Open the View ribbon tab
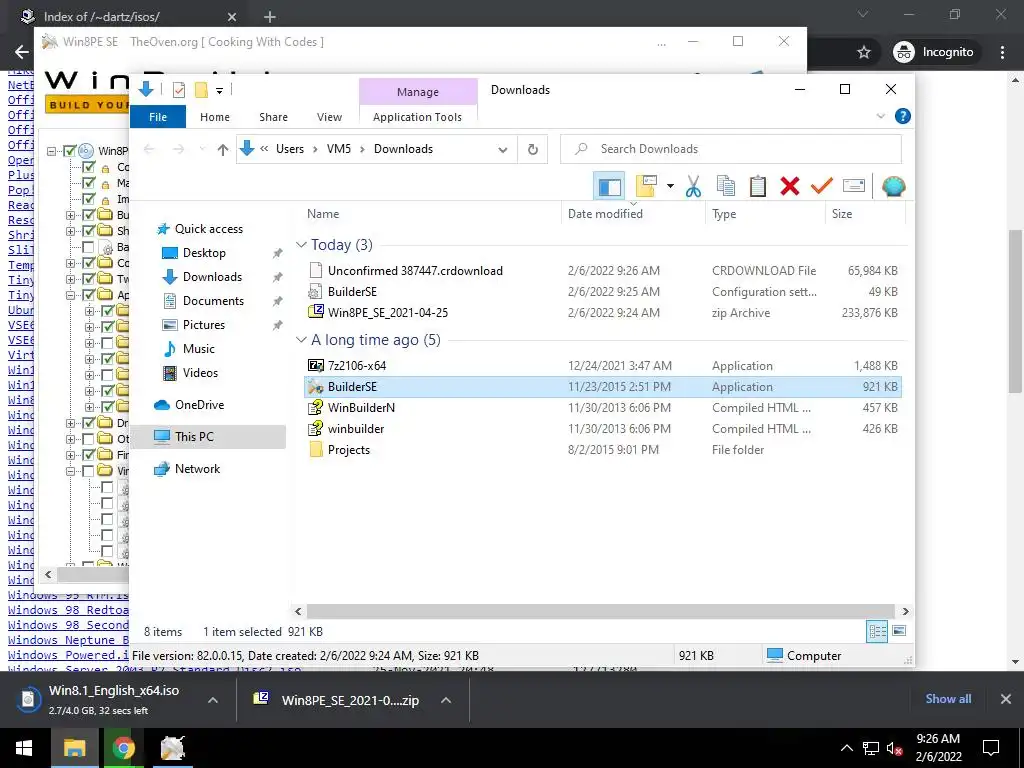Viewport: 1024px width, 768px height. click(329, 117)
